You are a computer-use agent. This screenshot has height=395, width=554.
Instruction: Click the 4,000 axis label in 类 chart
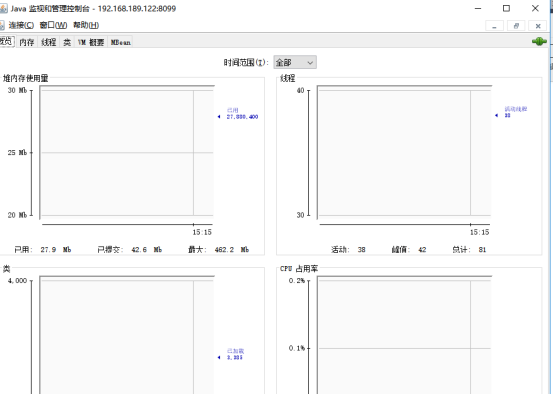click(17, 281)
